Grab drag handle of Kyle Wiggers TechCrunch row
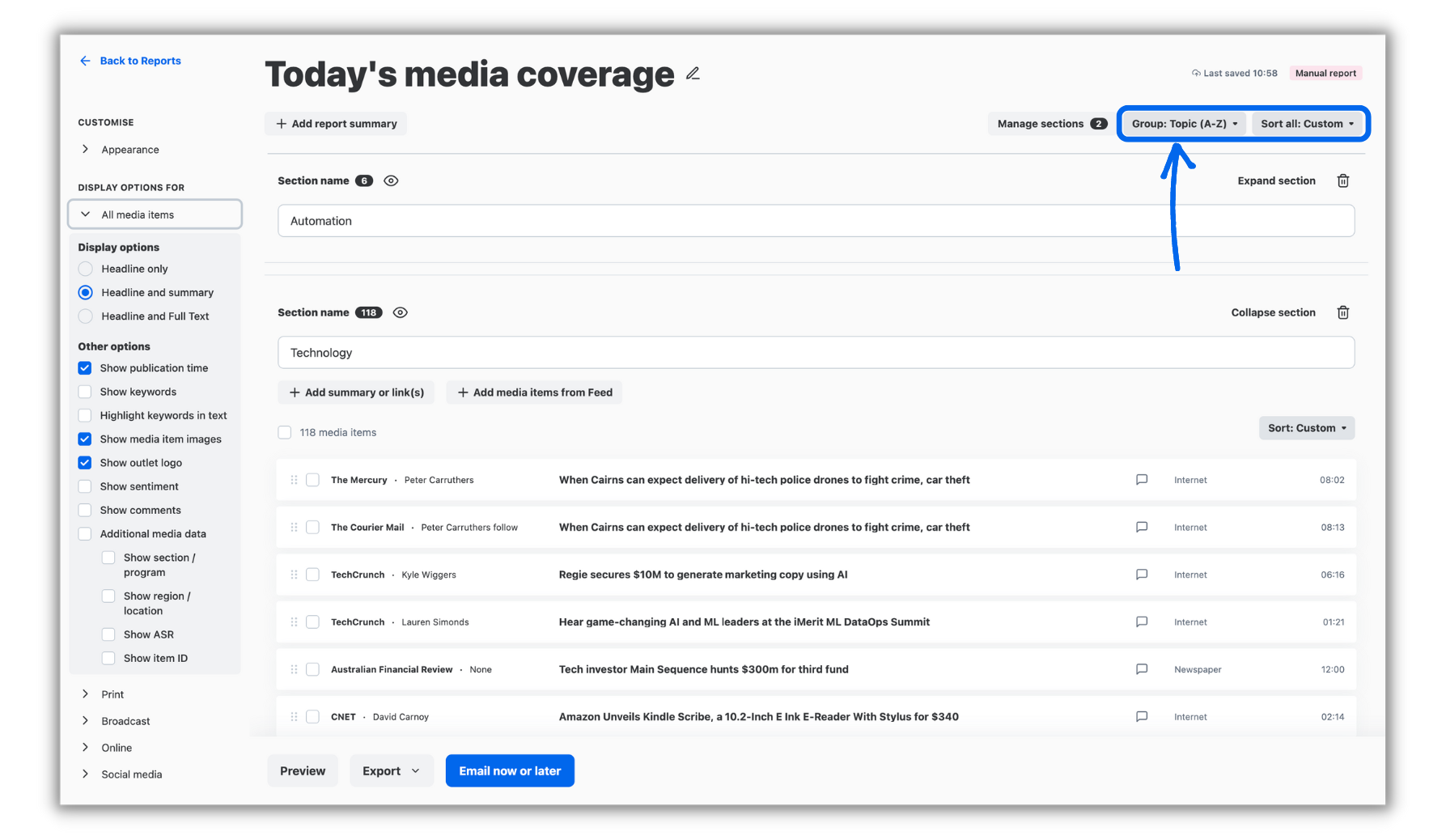Image resolution: width=1446 pixels, height=840 pixels. (x=294, y=575)
